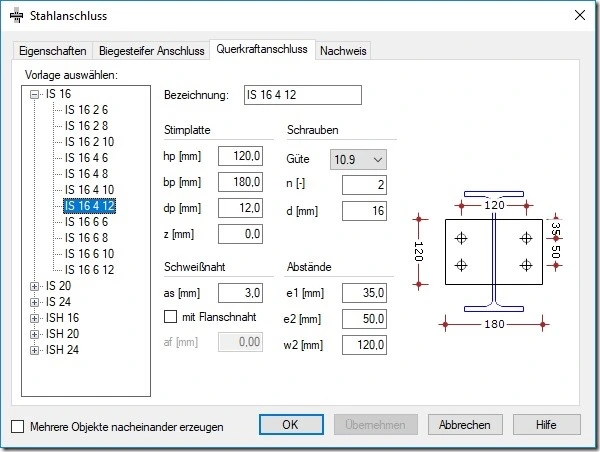Screen dimensions: 600x452
Task: Click the Bezeichnung text field
Action: pos(303,95)
